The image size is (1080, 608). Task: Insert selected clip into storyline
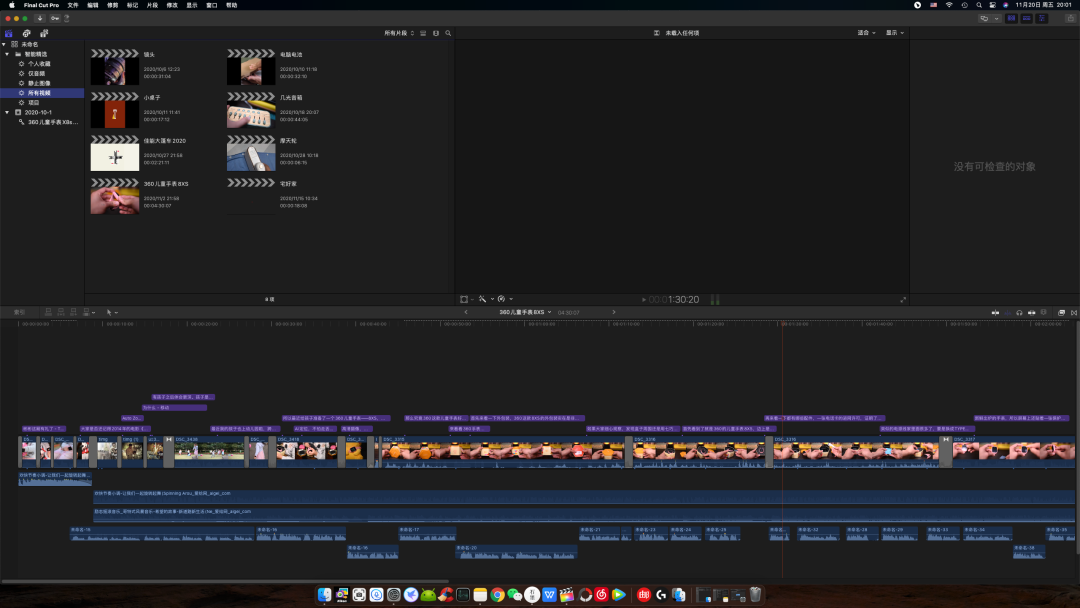click(x=61, y=312)
